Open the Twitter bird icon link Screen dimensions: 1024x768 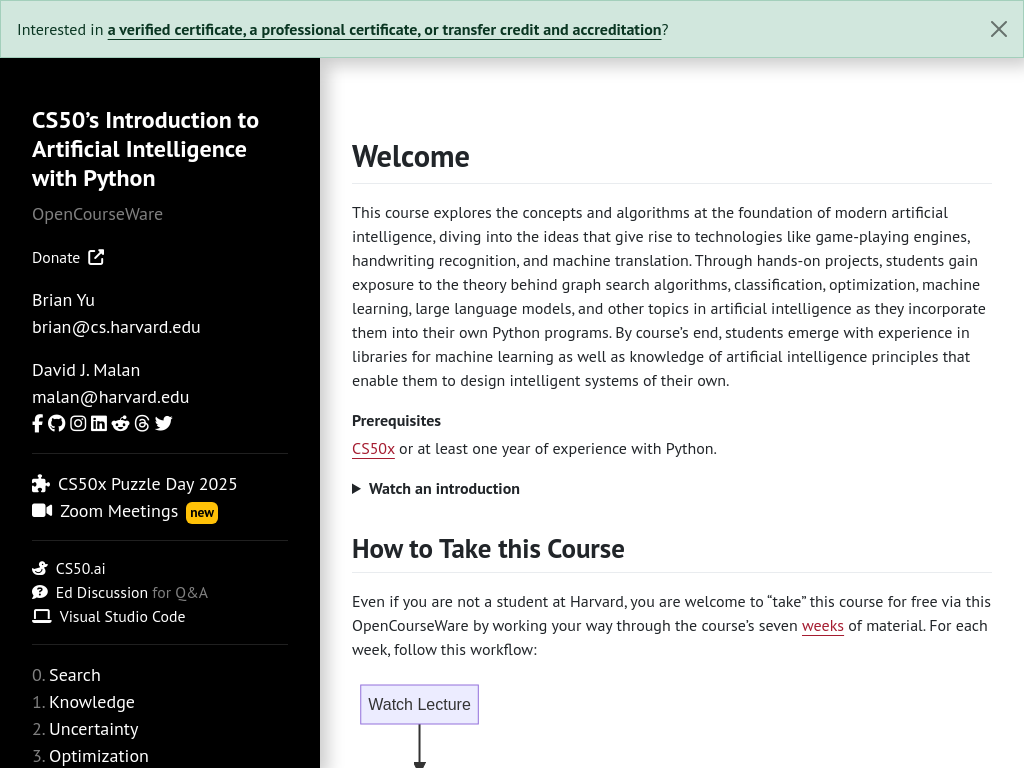(x=163, y=423)
